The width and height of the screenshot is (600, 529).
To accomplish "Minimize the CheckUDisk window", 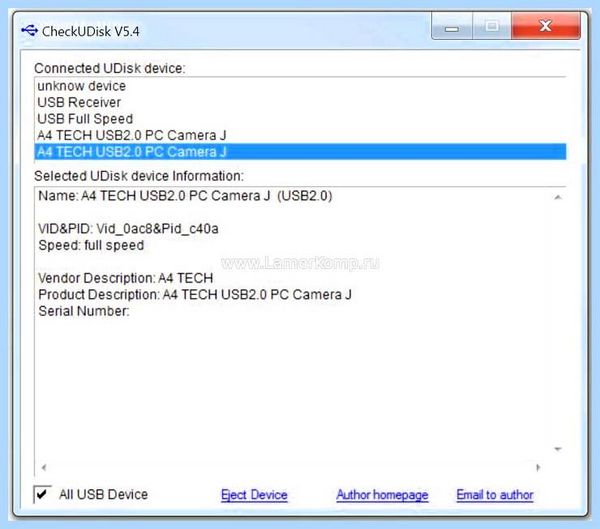I will (452, 26).
